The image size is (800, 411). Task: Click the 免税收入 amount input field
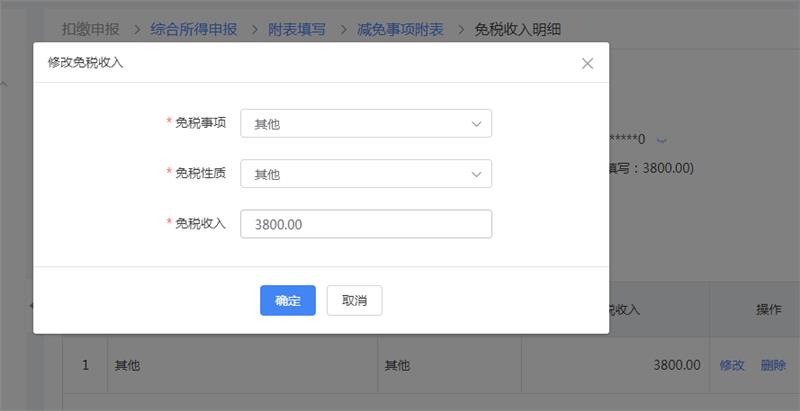pos(366,224)
